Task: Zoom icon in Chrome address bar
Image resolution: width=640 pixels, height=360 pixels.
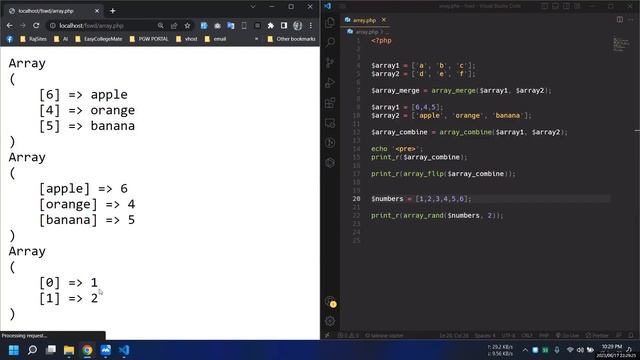Action: (x=160, y=25)
